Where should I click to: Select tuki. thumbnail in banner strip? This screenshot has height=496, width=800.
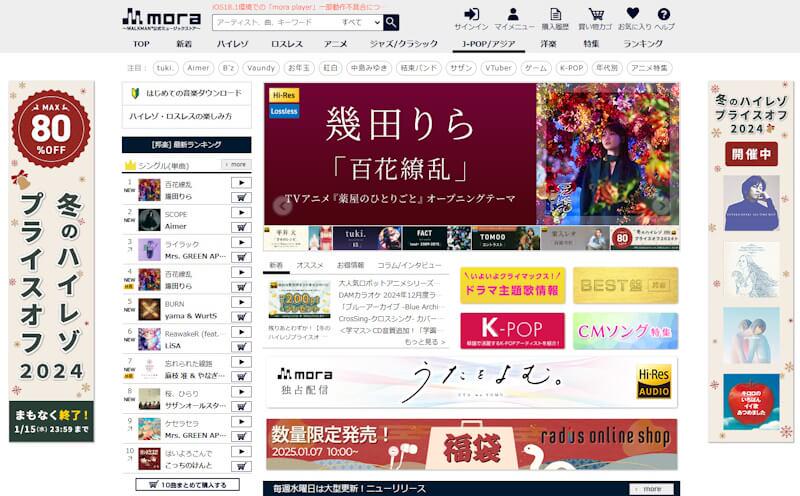pyautogui.click(x=367, y=238)
